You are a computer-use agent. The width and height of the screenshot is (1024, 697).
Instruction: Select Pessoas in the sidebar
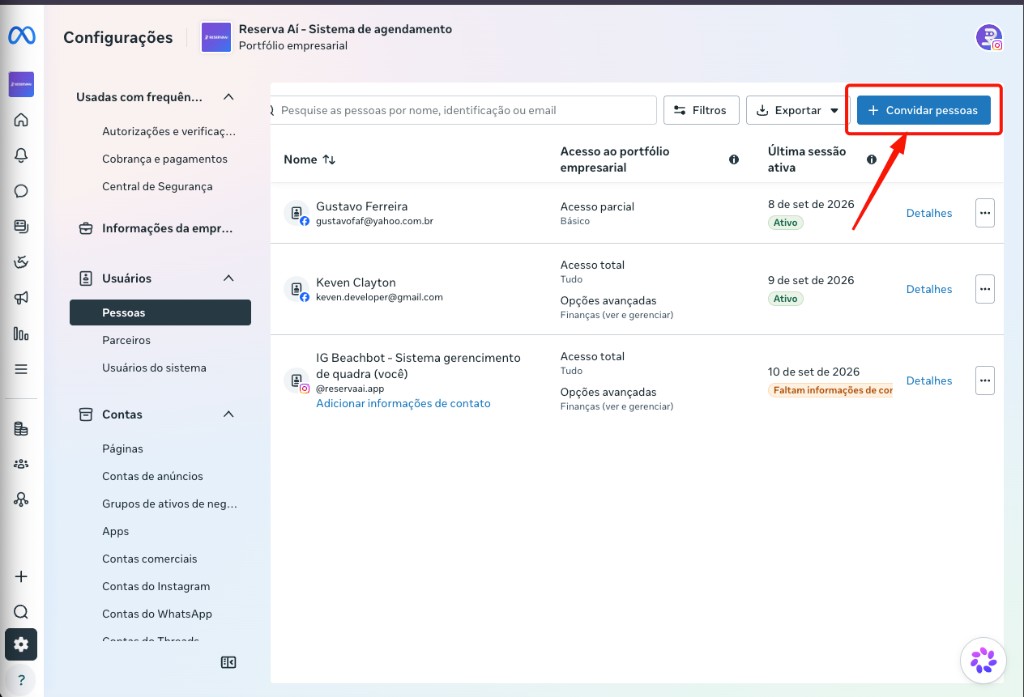pos(160,312)
